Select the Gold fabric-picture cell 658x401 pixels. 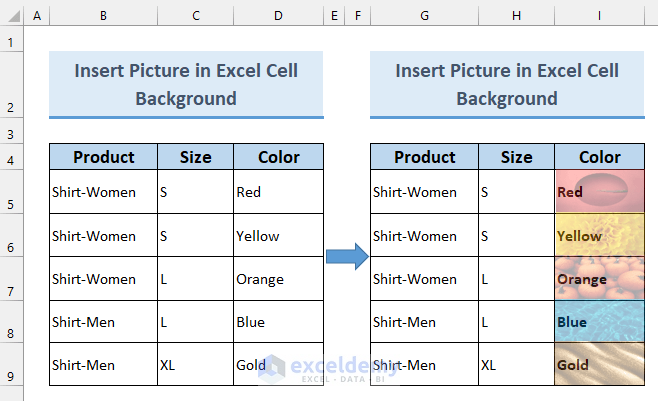(x=600, y=365)
